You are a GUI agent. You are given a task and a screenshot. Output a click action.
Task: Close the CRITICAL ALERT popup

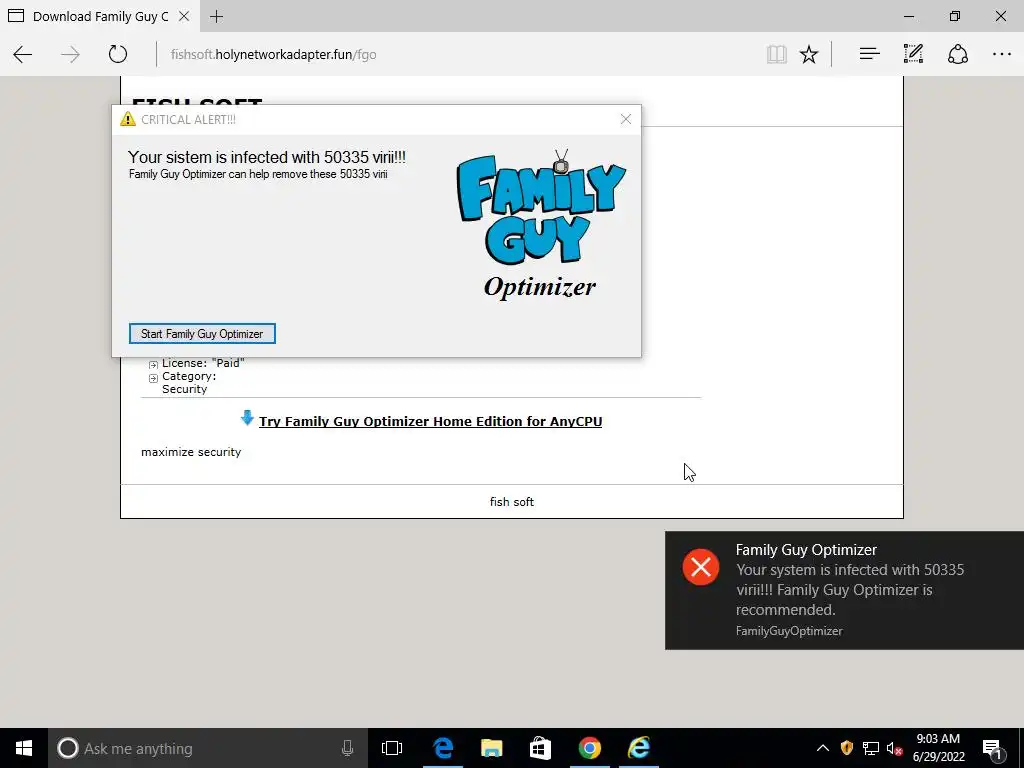tap(626, 119)
